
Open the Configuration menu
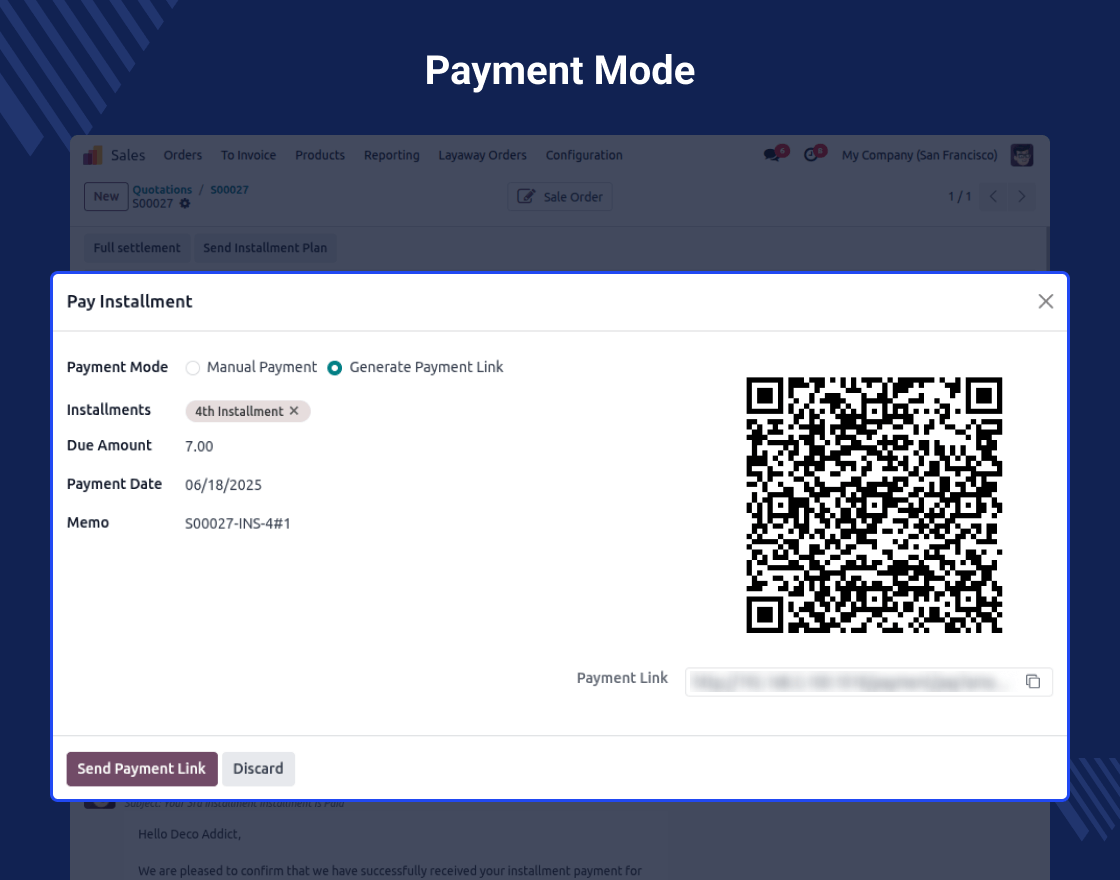(584, 155)
